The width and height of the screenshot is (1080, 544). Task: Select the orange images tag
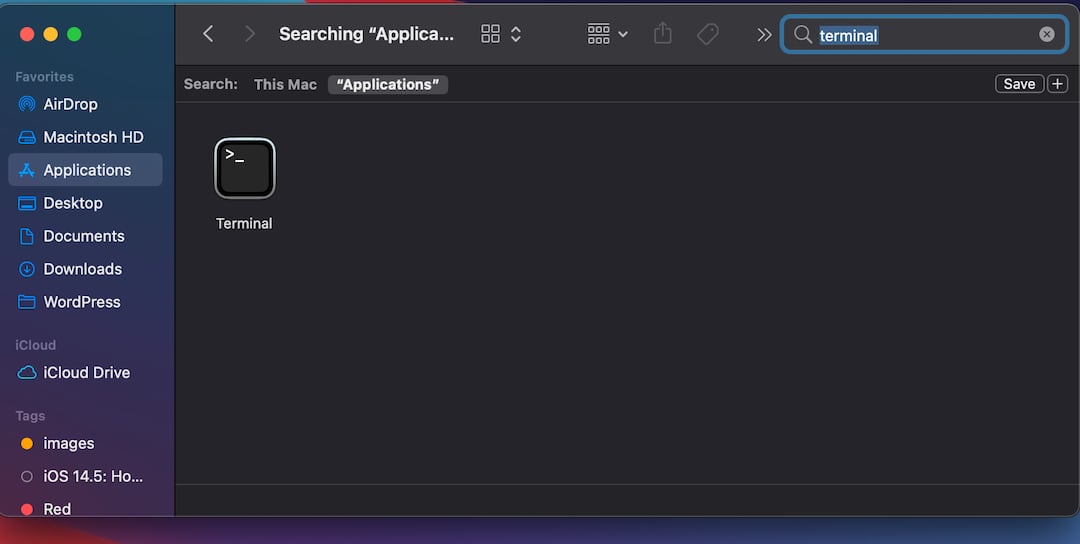tap(68, 443)
